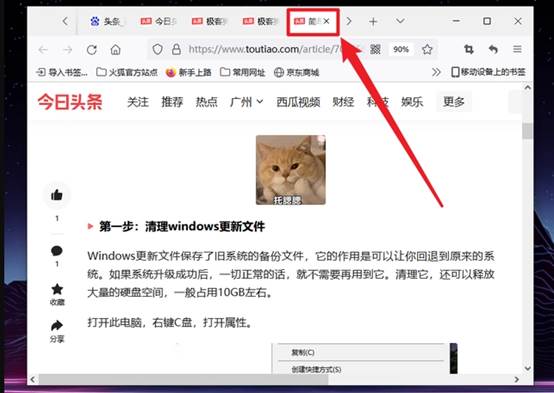
Task: Click vertical scrollbar up arrow
Action: click(528, 87)
